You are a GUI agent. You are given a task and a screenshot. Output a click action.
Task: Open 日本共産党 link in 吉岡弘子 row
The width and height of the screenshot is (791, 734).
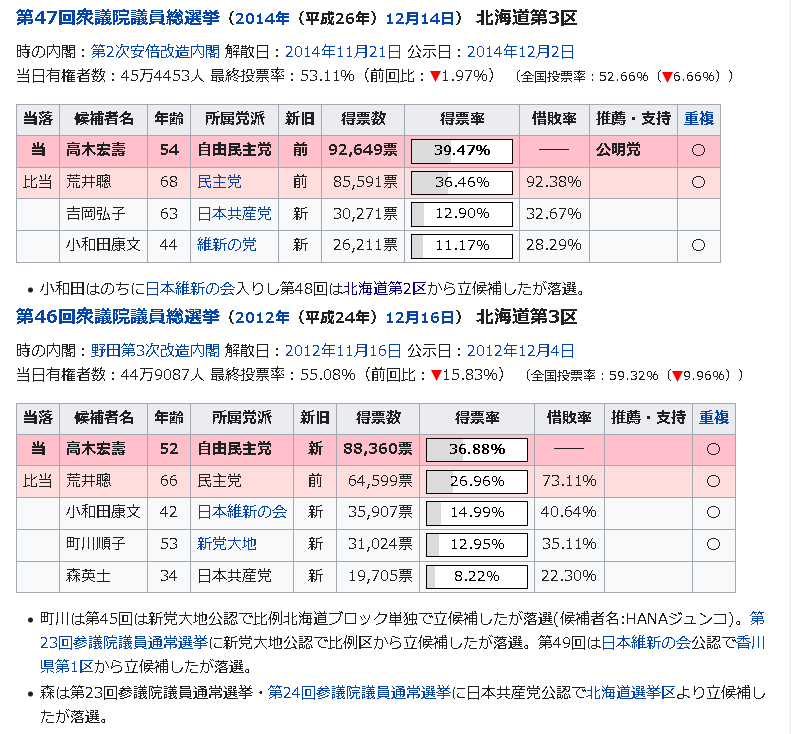pyautogui.click(x=234, y=214)
